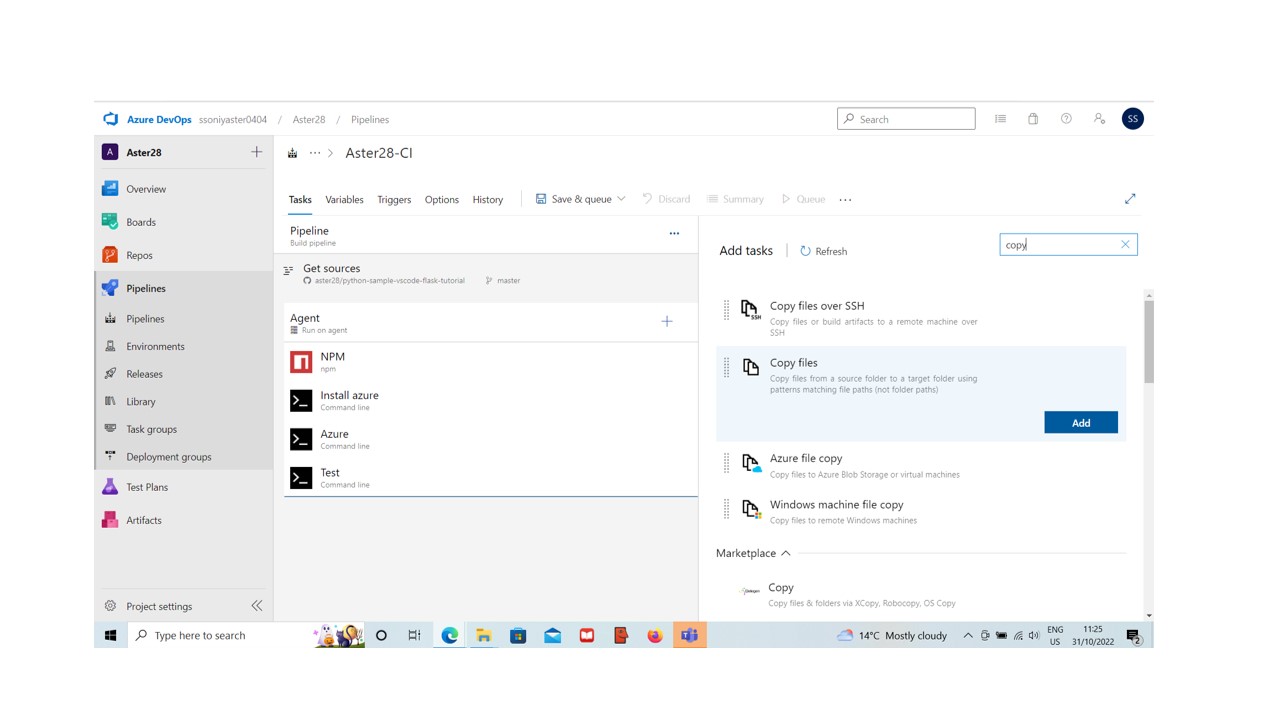Show hidden system tray icons chevron

point(968,635)
